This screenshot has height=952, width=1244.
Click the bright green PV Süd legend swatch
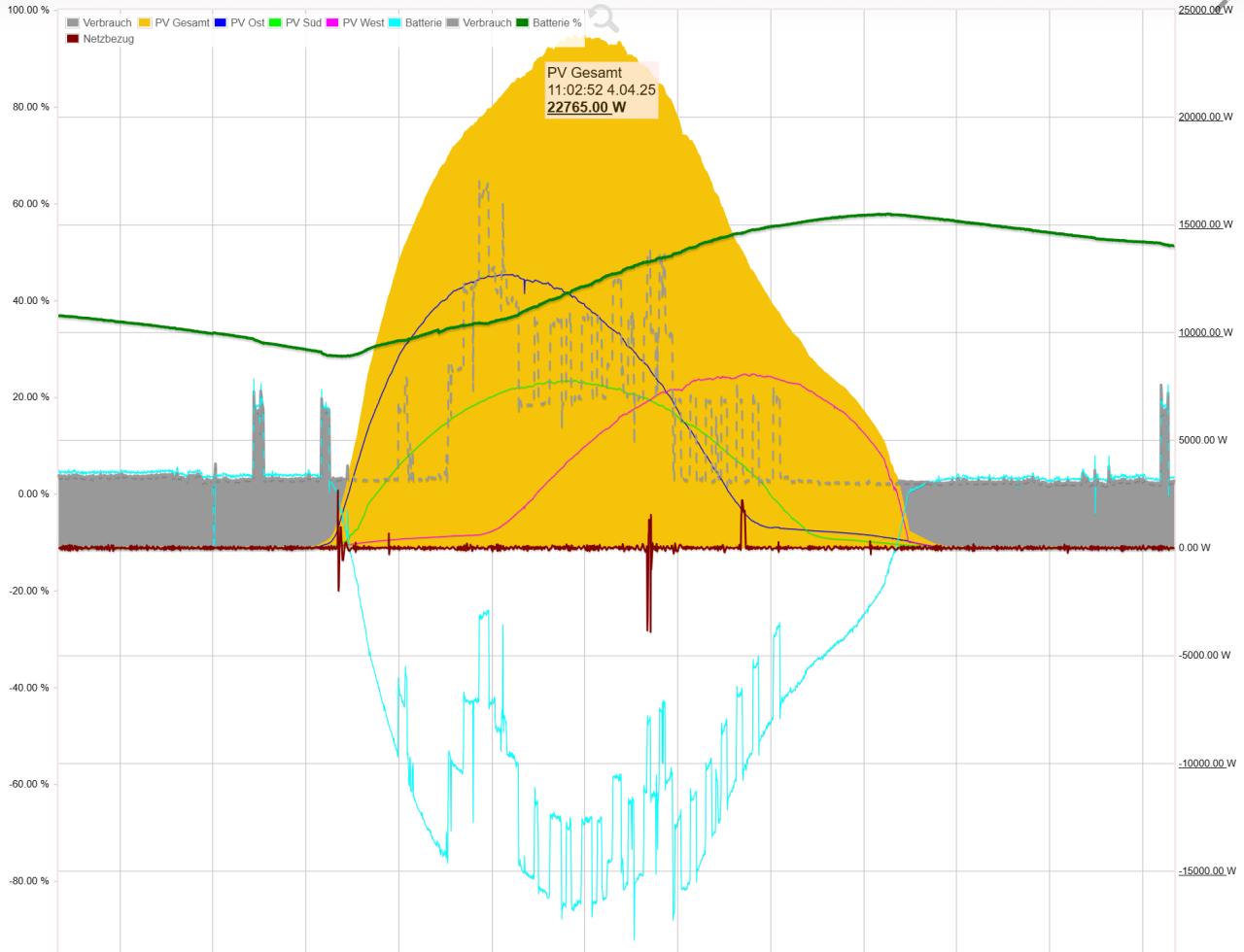[x=275, y=23]
